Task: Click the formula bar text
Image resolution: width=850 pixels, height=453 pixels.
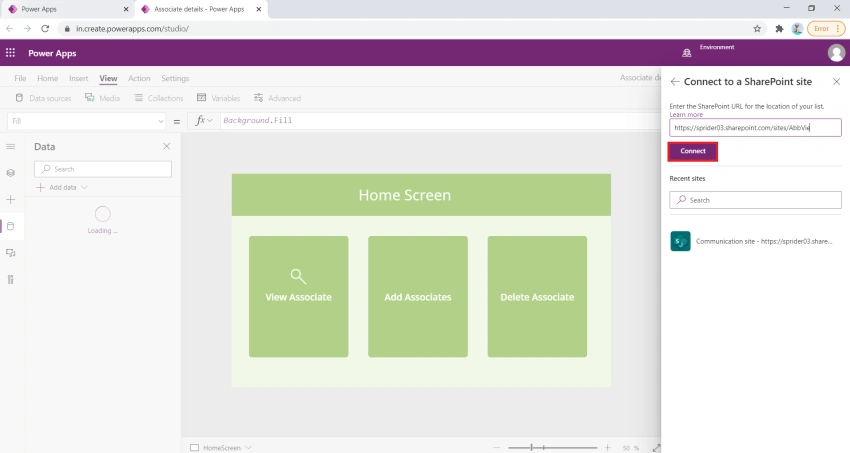Action: tap(257, 120)
